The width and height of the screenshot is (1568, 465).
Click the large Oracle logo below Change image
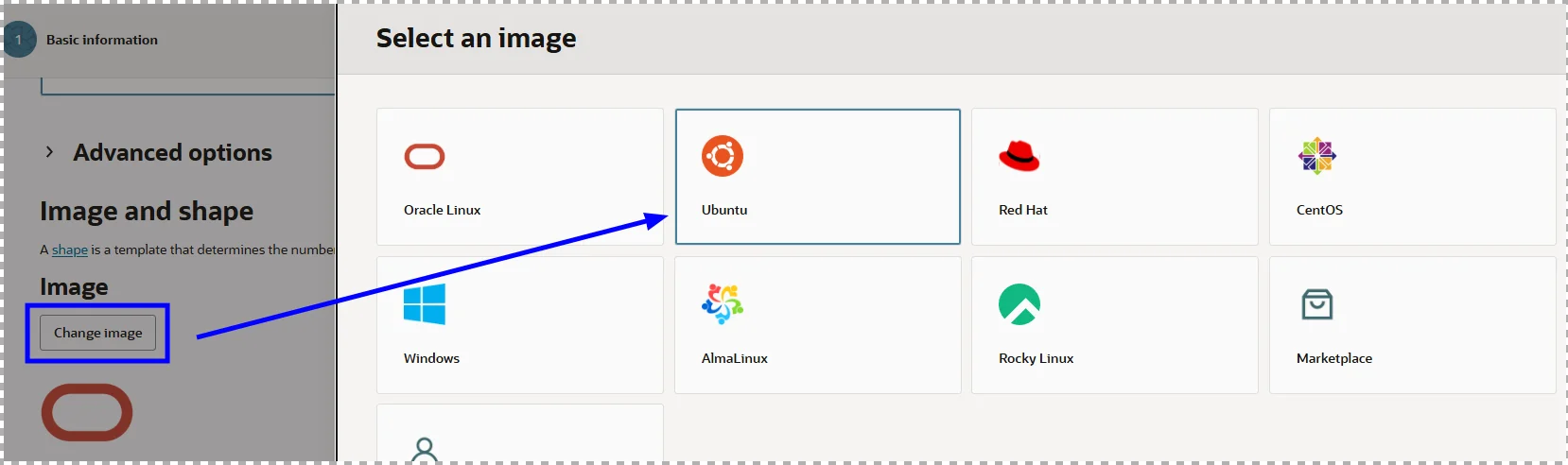coord(87,412)
